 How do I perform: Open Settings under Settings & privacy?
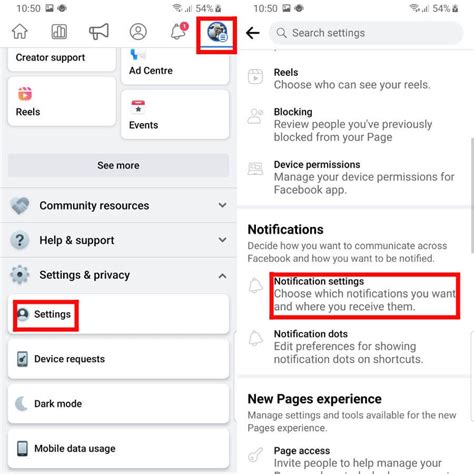coord(118,314)
